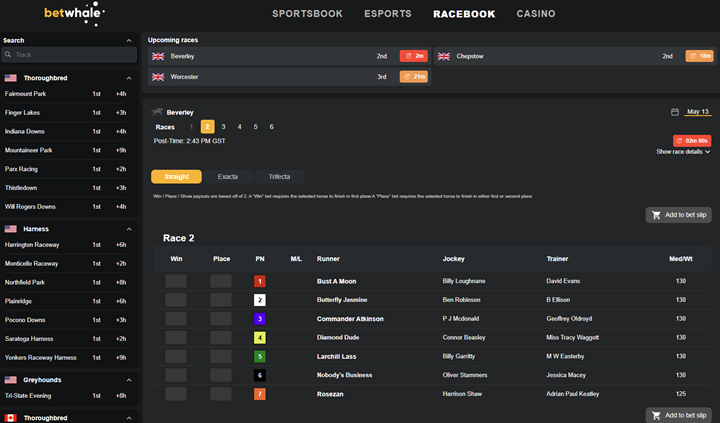This screenshot has width=720, height=423.
Task: Toggle Place box for Commander Atkinson
Action: point(221,319)
